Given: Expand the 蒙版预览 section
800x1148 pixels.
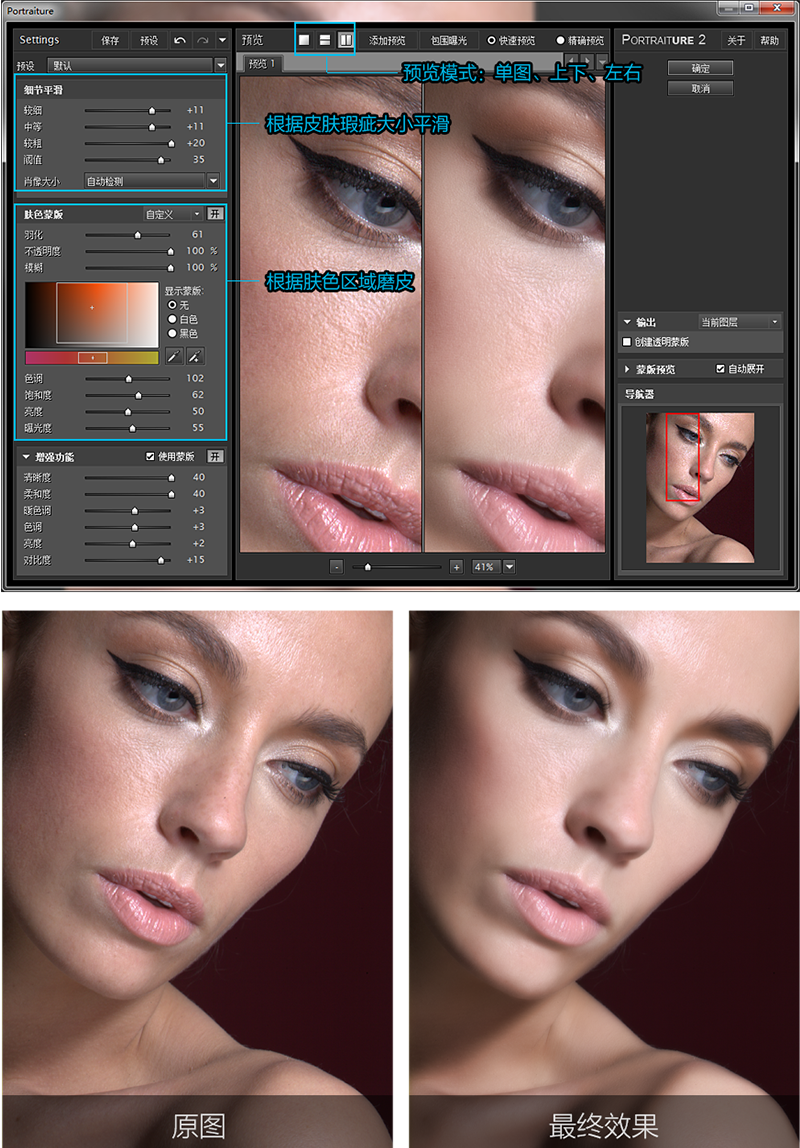Looking at the screenshot, I should (627, 370).
